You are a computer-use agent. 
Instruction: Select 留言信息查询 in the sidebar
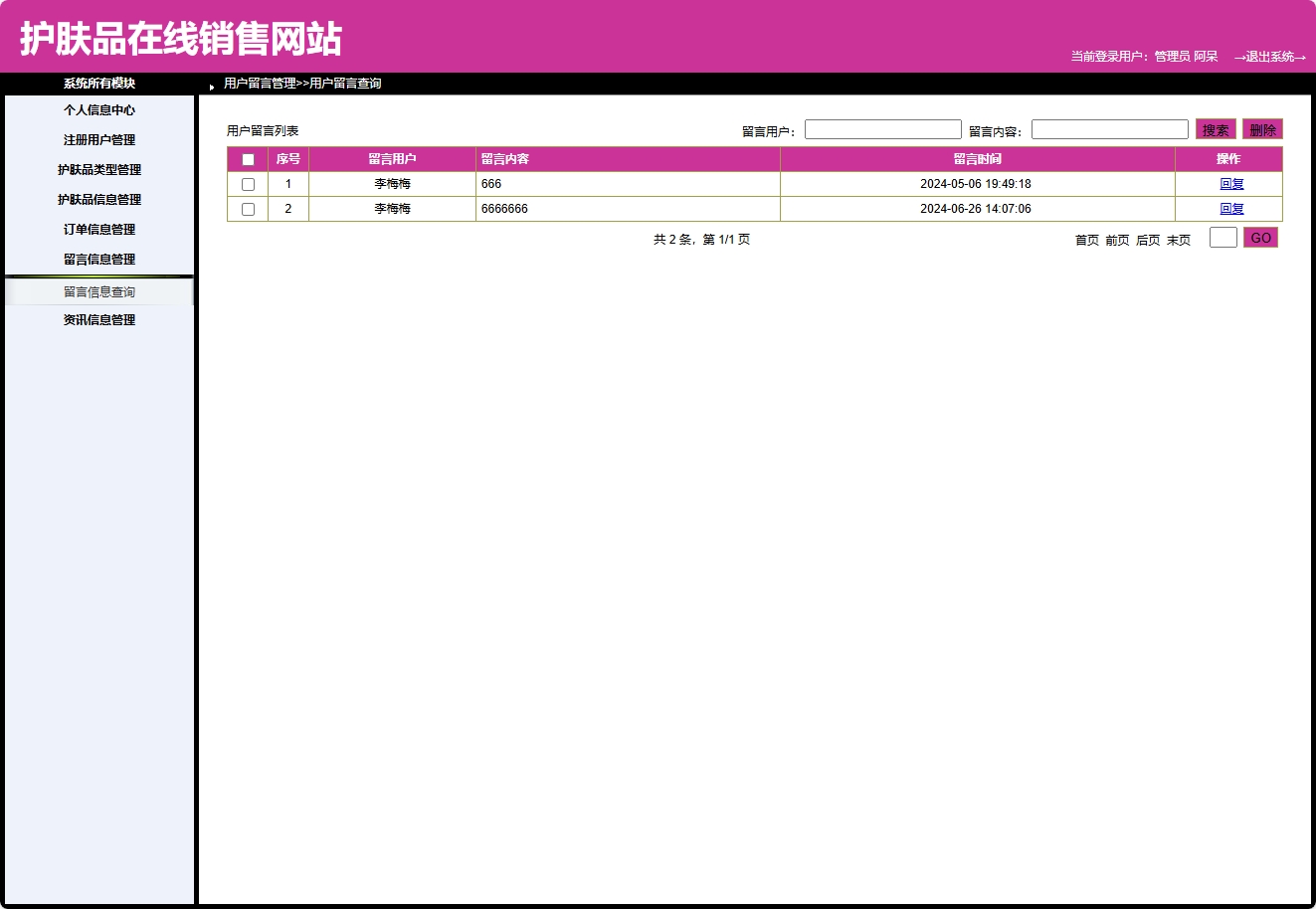[98, 291]
